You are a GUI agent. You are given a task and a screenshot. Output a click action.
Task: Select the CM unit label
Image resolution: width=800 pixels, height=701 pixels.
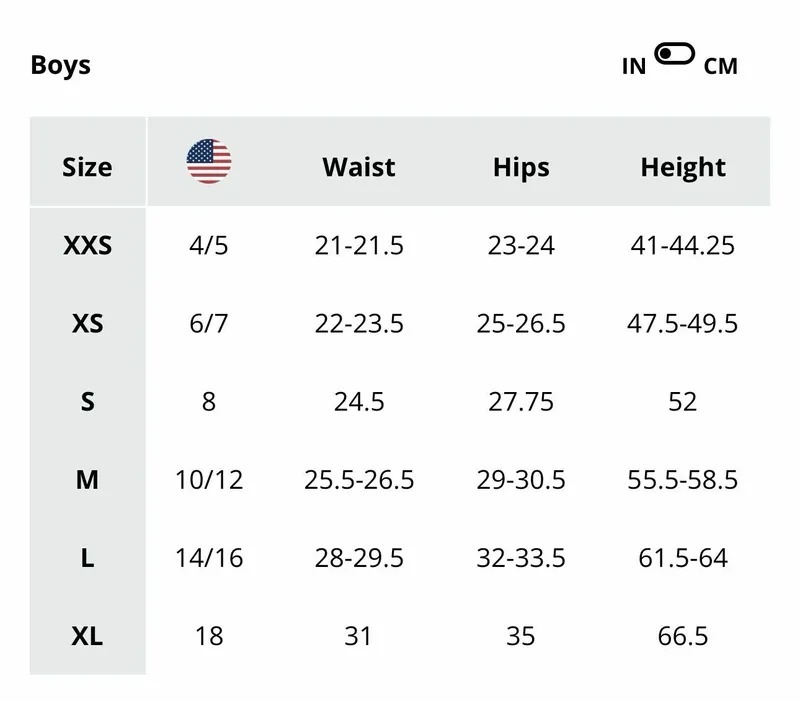(720, 66)
